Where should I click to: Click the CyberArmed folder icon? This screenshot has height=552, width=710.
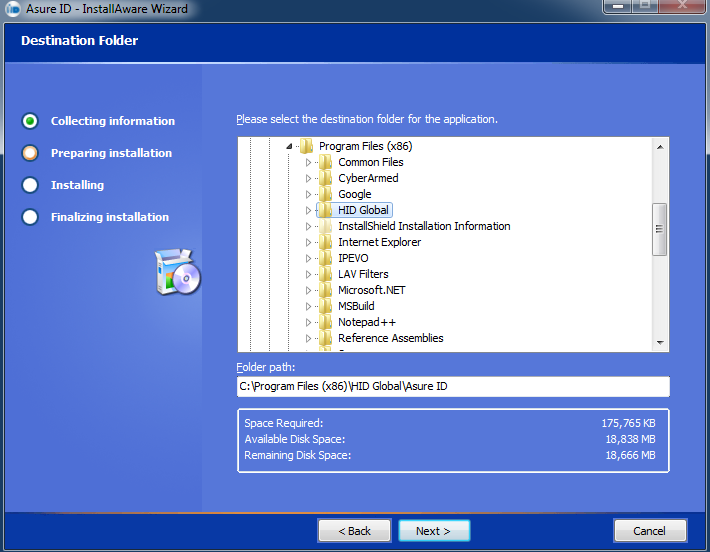tap(325, 178)
